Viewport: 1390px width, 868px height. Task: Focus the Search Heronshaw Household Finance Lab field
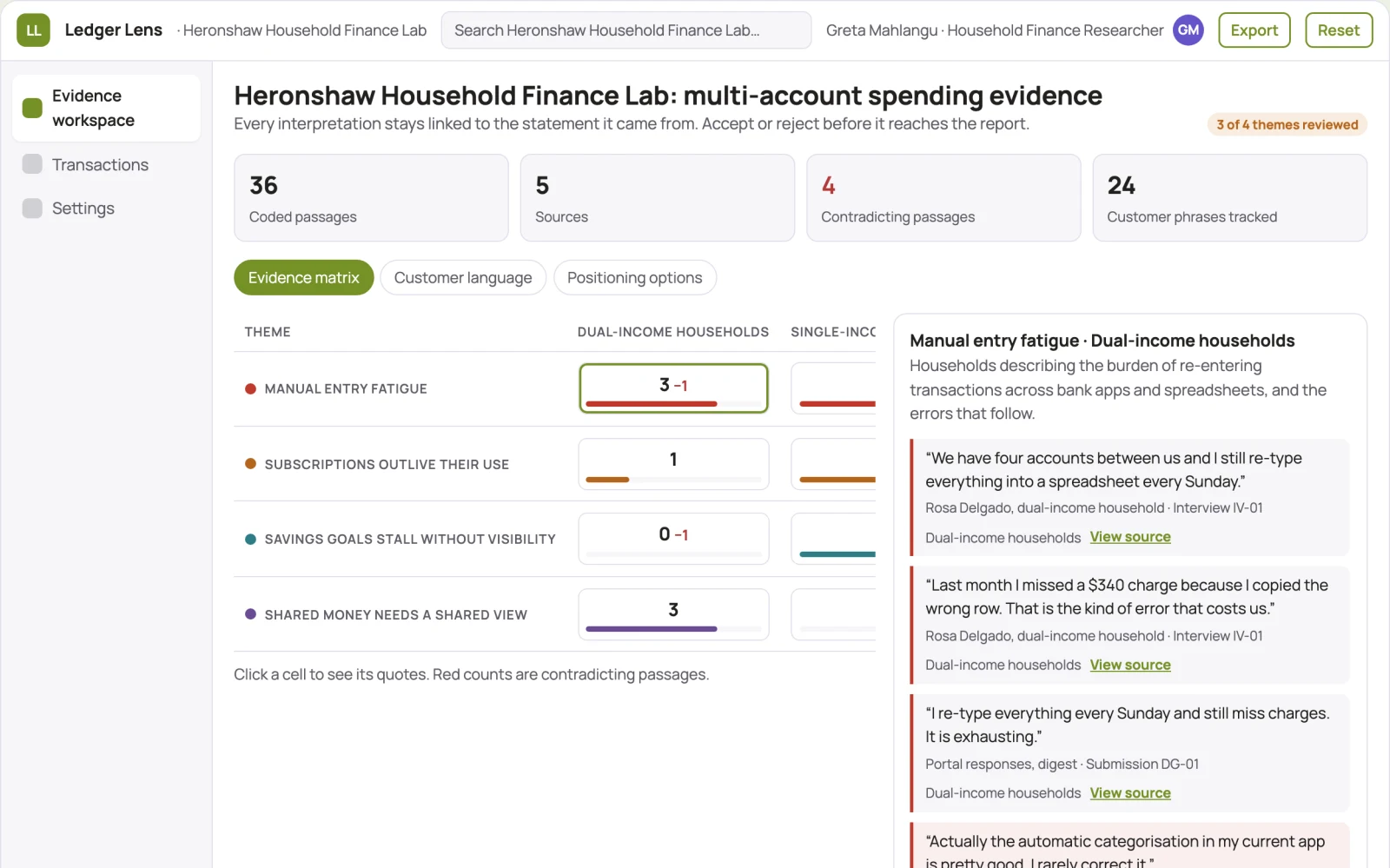point(626,30)
